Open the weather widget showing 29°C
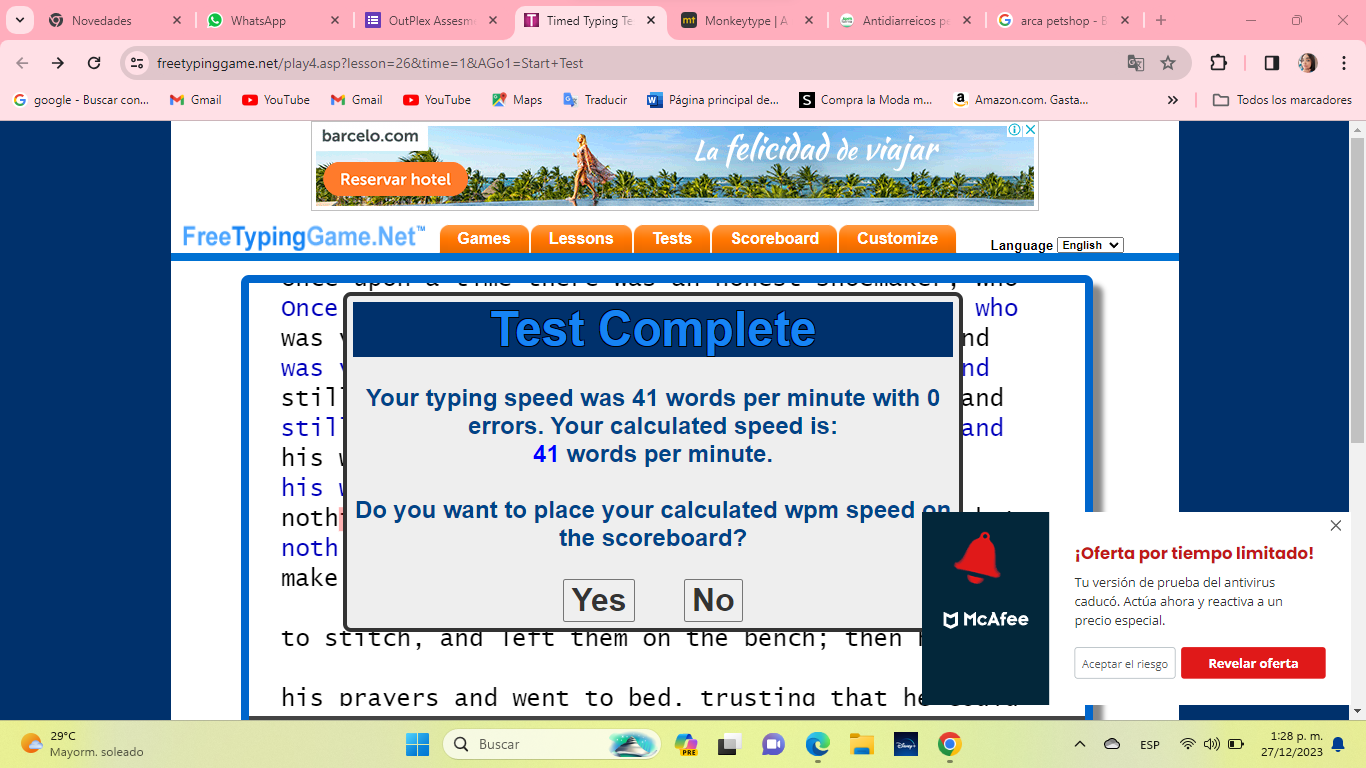This screenshot has height=768, width=1366. click(x=84, y=744)
